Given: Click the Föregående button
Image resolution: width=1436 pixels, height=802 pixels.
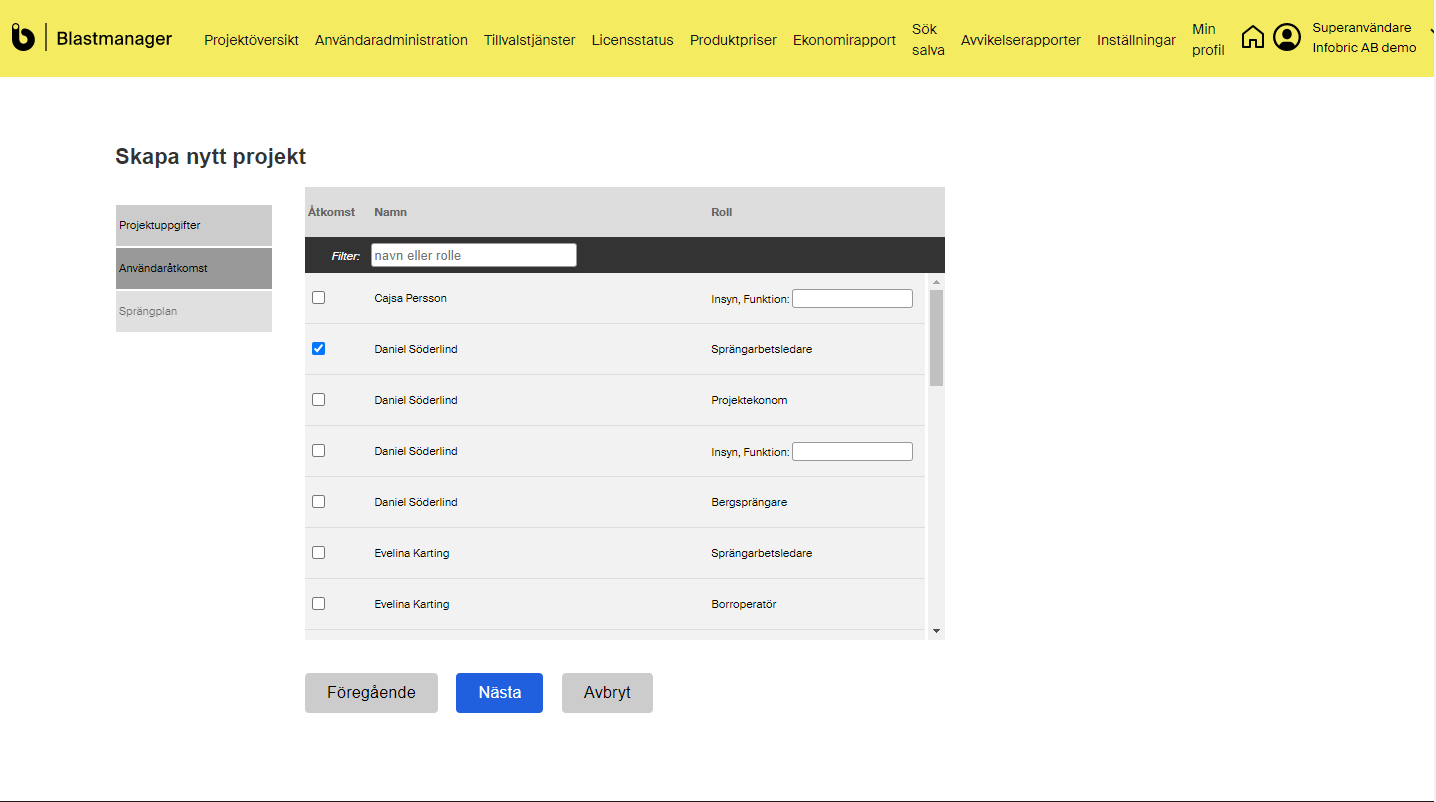Looking at the screenshot, I should tap(371, 693).
